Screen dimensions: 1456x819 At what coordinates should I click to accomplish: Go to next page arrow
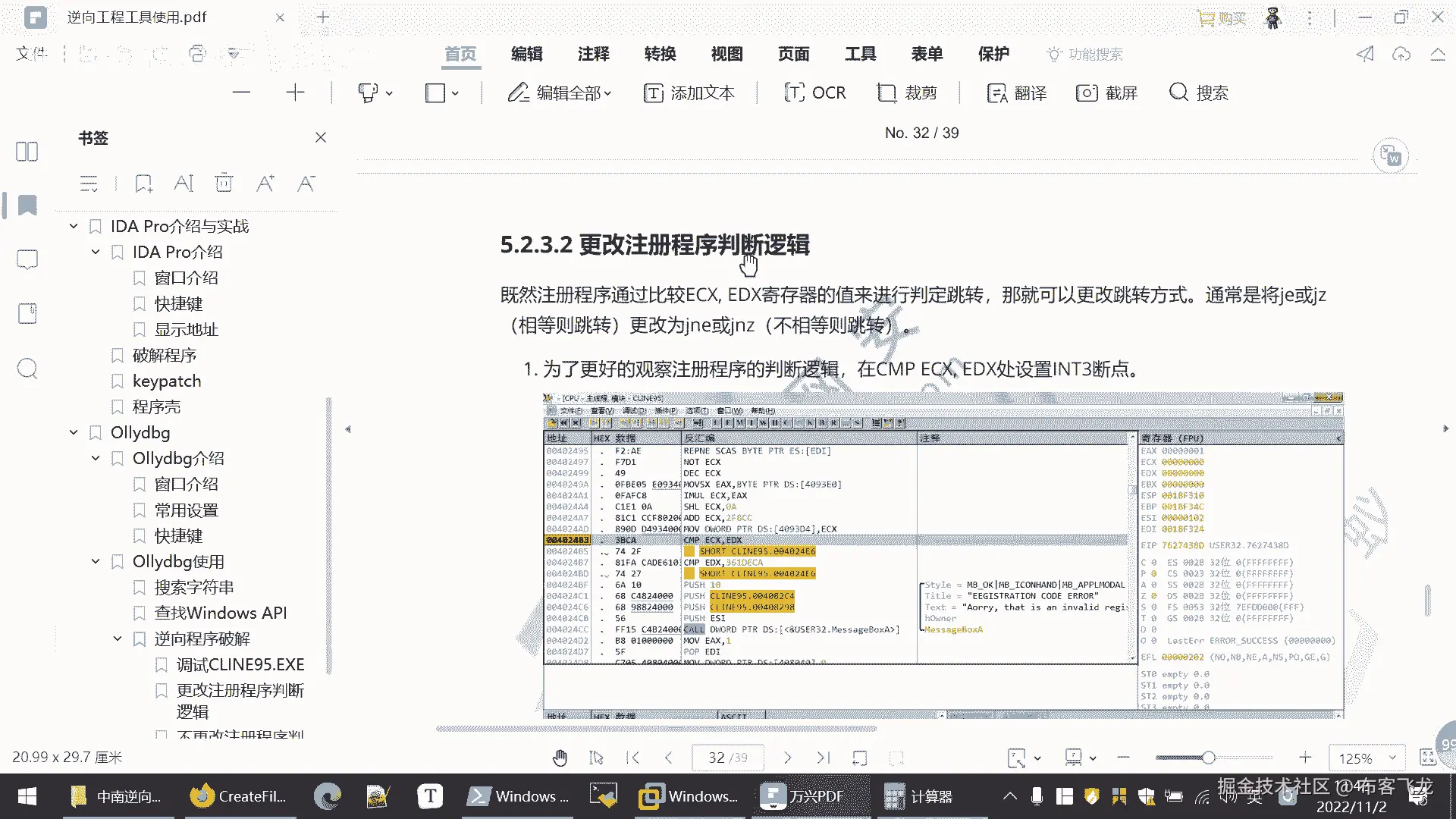[x=787, y=758]
